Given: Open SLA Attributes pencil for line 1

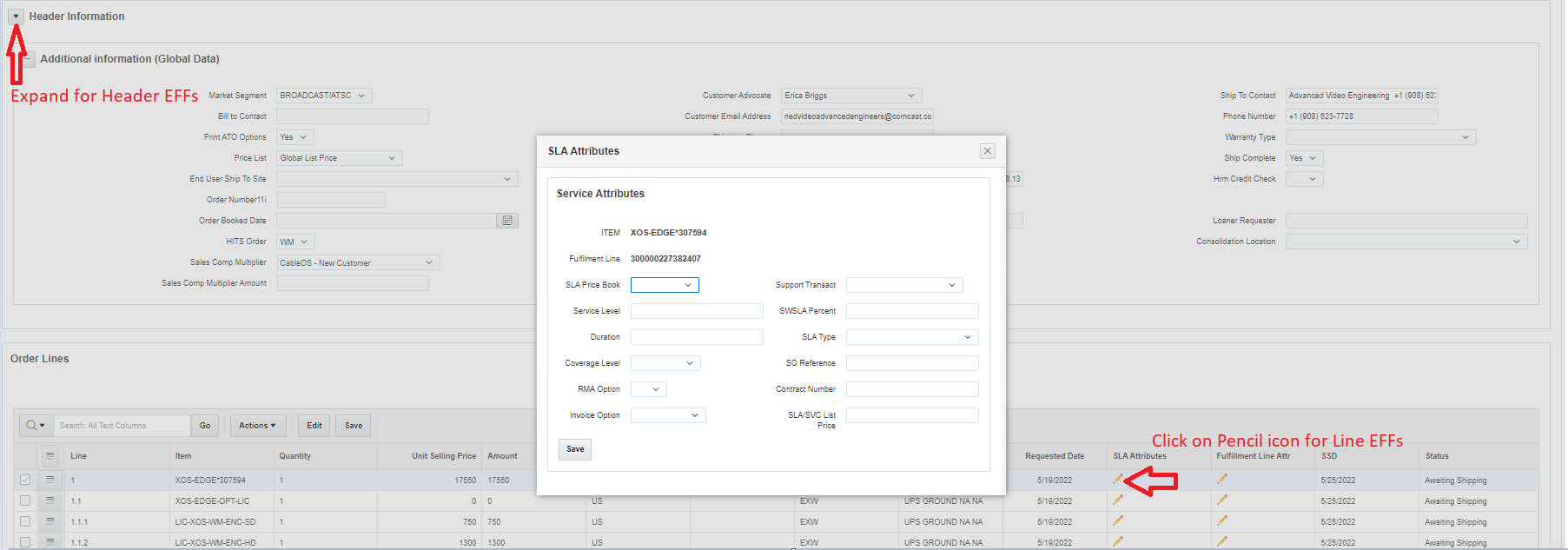Looking at the screenshot, I should (x=1118, y=480).
